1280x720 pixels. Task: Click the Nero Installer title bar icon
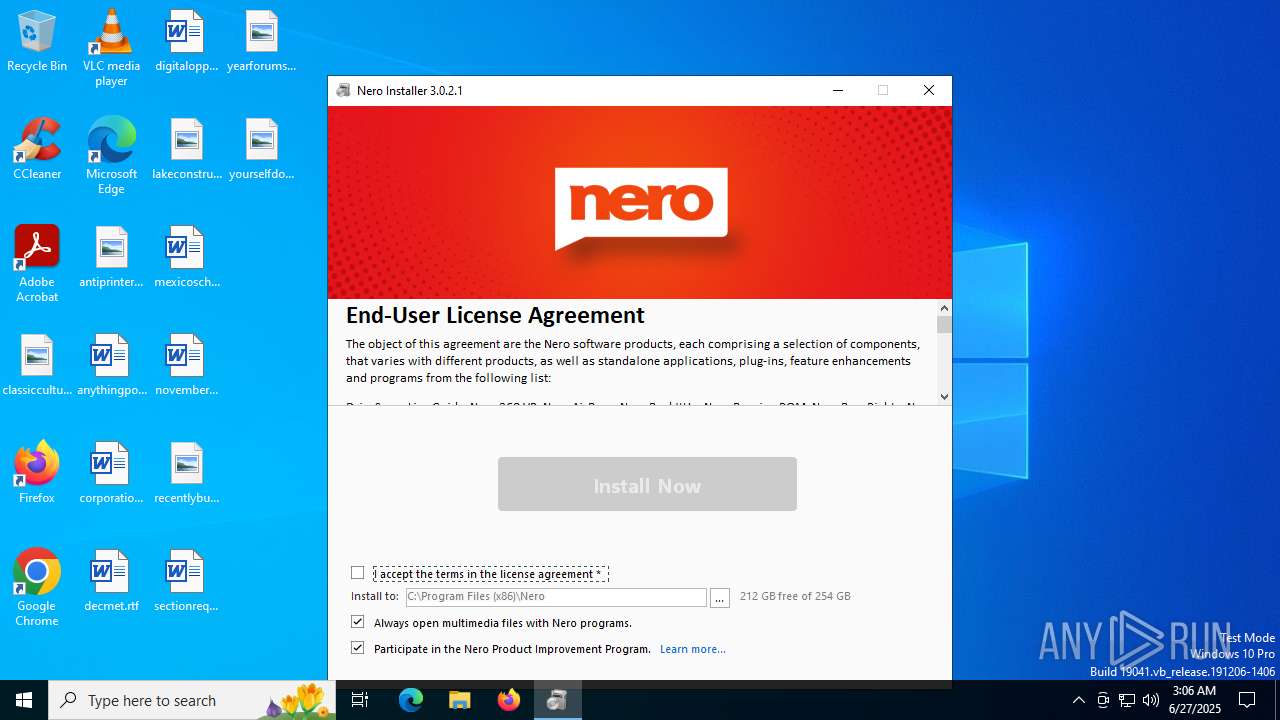point(344,90)
